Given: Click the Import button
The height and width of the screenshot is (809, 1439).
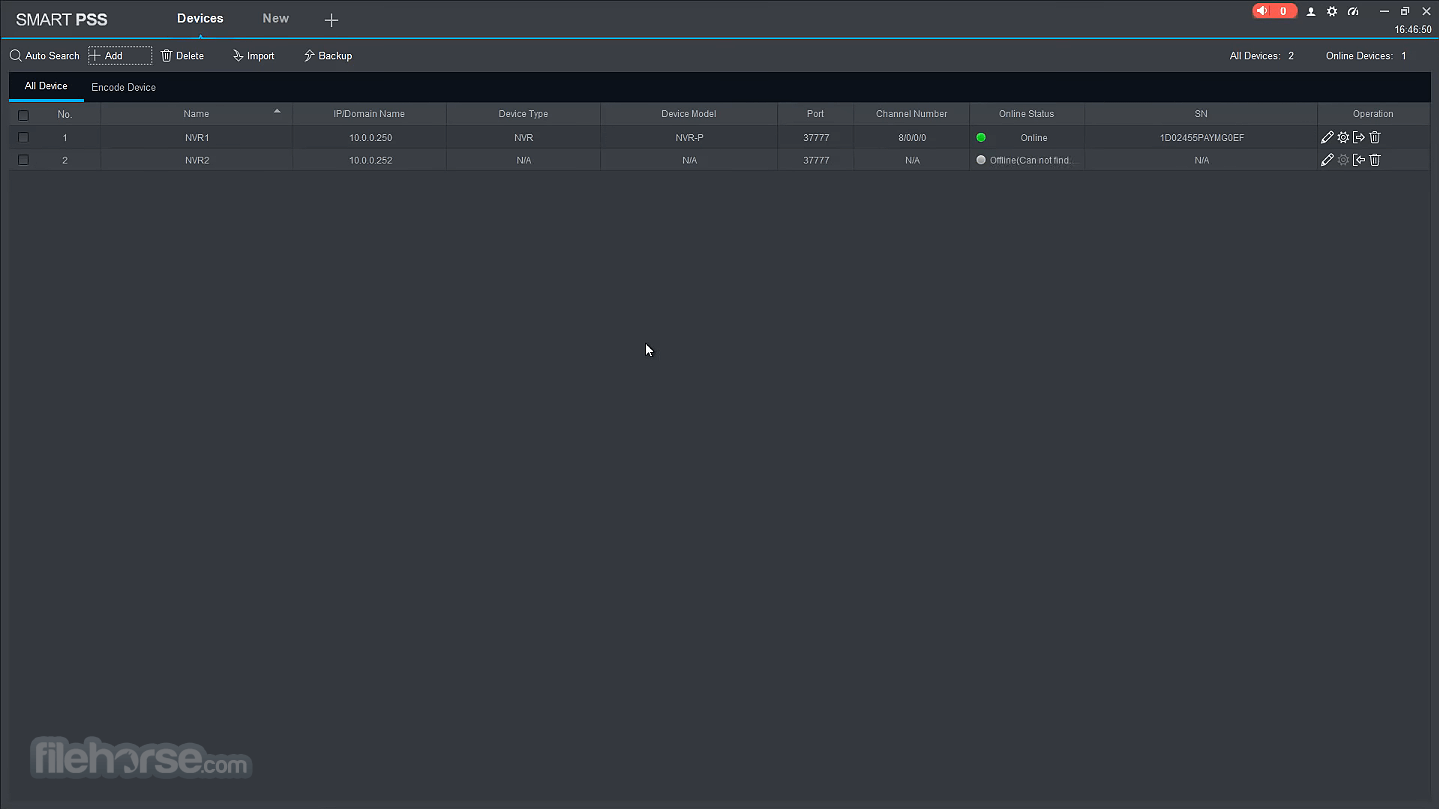Looking at the screenshot, I should tap(254, 56).
